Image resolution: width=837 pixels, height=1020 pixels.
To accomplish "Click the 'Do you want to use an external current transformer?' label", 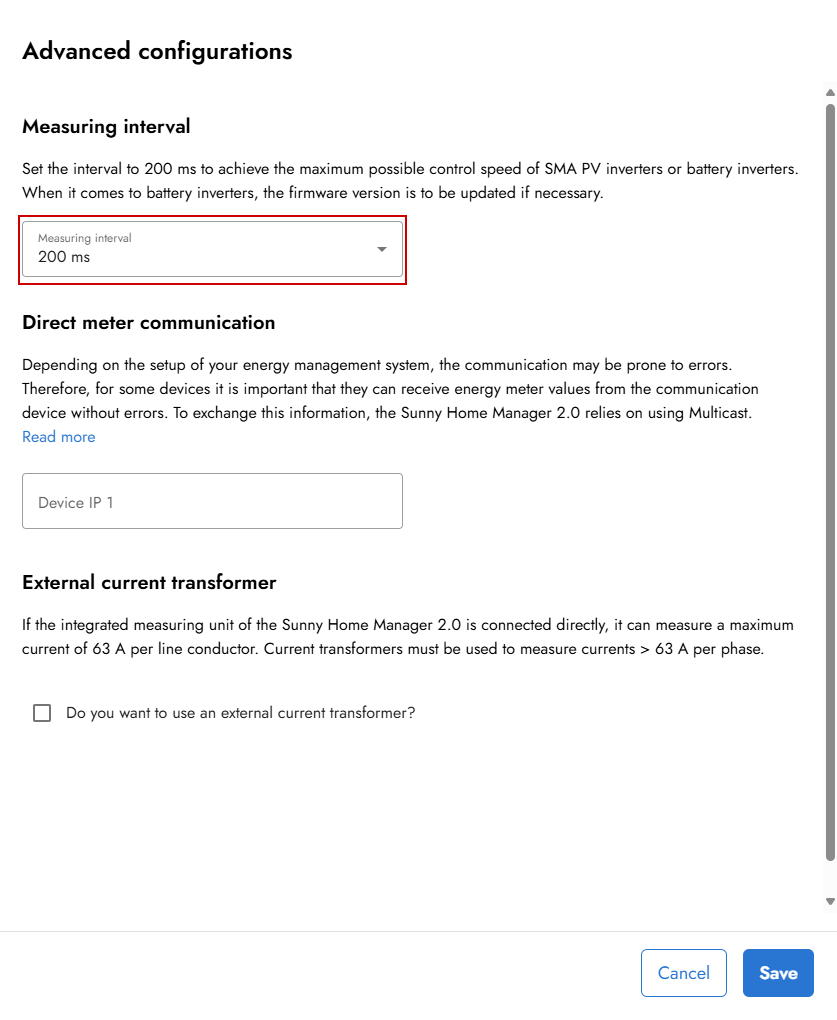I will tap(240, 713).
